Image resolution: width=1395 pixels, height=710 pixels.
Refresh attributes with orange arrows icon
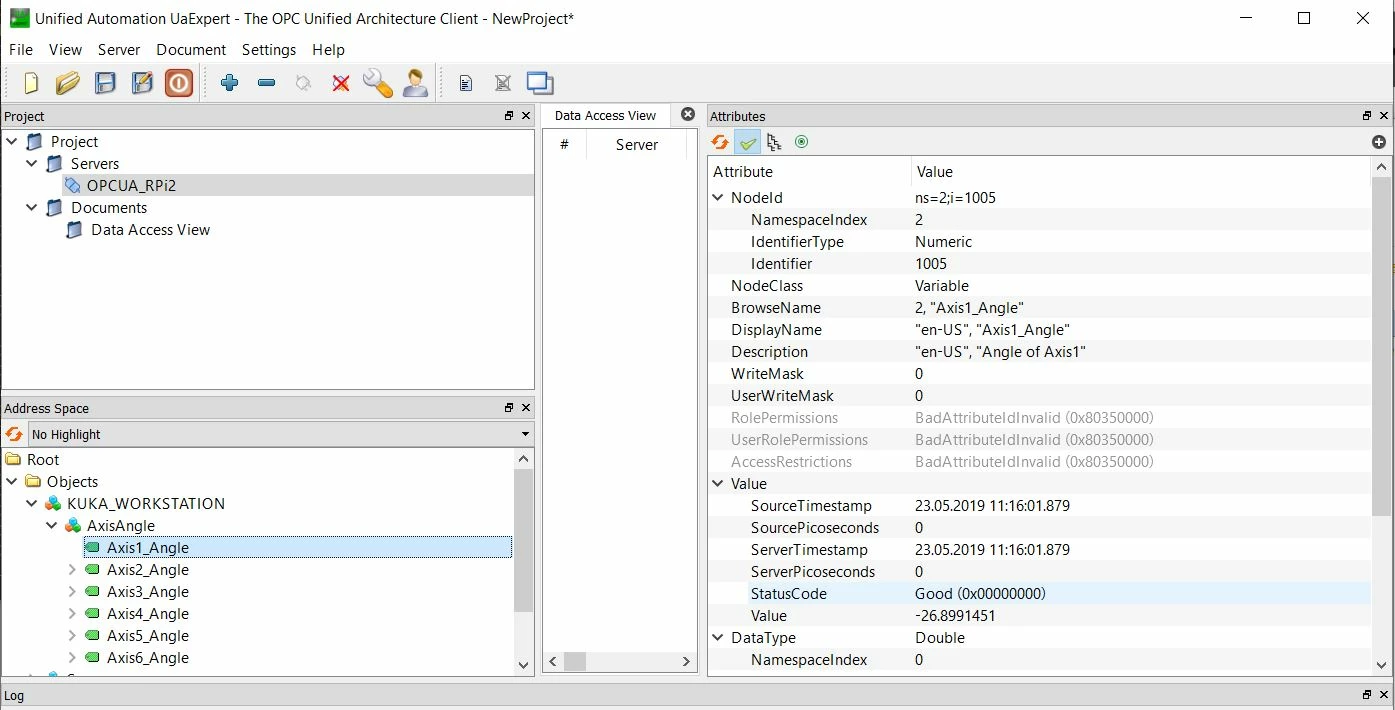720,142
